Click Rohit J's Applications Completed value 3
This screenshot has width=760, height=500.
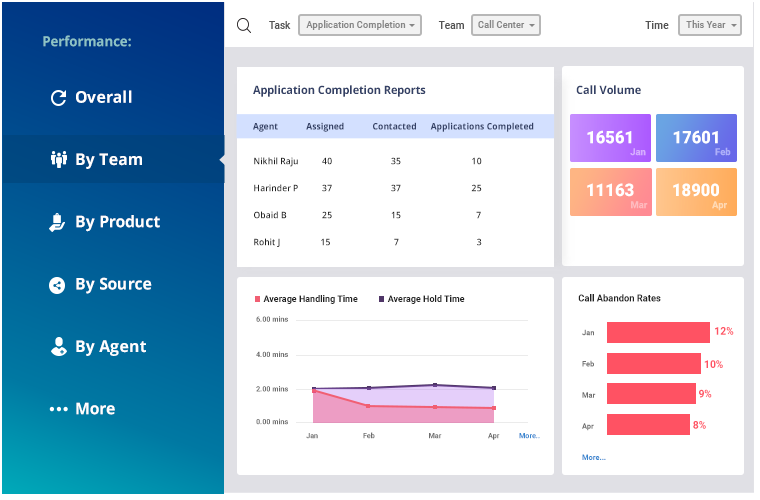click(479, 242)
